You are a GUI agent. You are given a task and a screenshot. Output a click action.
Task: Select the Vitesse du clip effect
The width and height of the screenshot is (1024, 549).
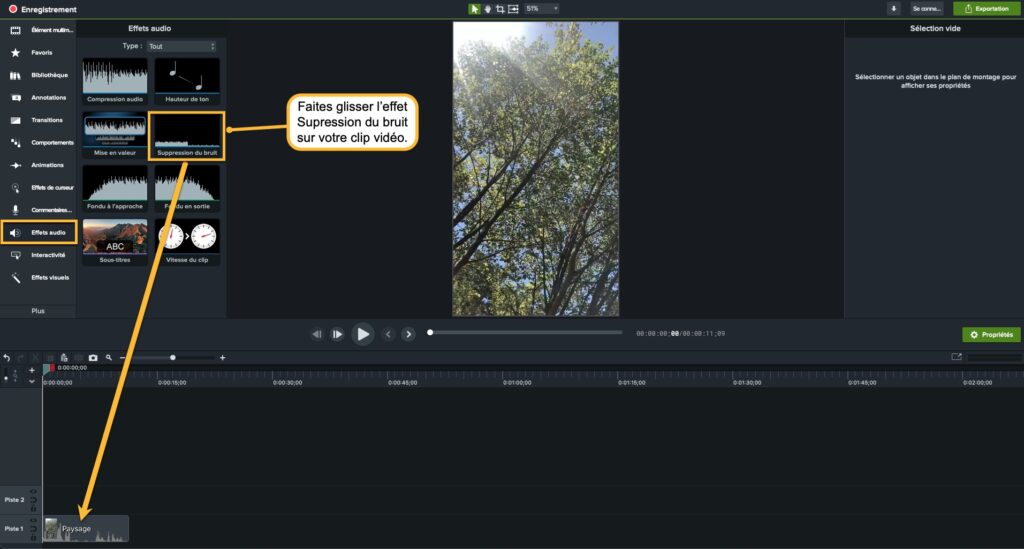[187, 242]
